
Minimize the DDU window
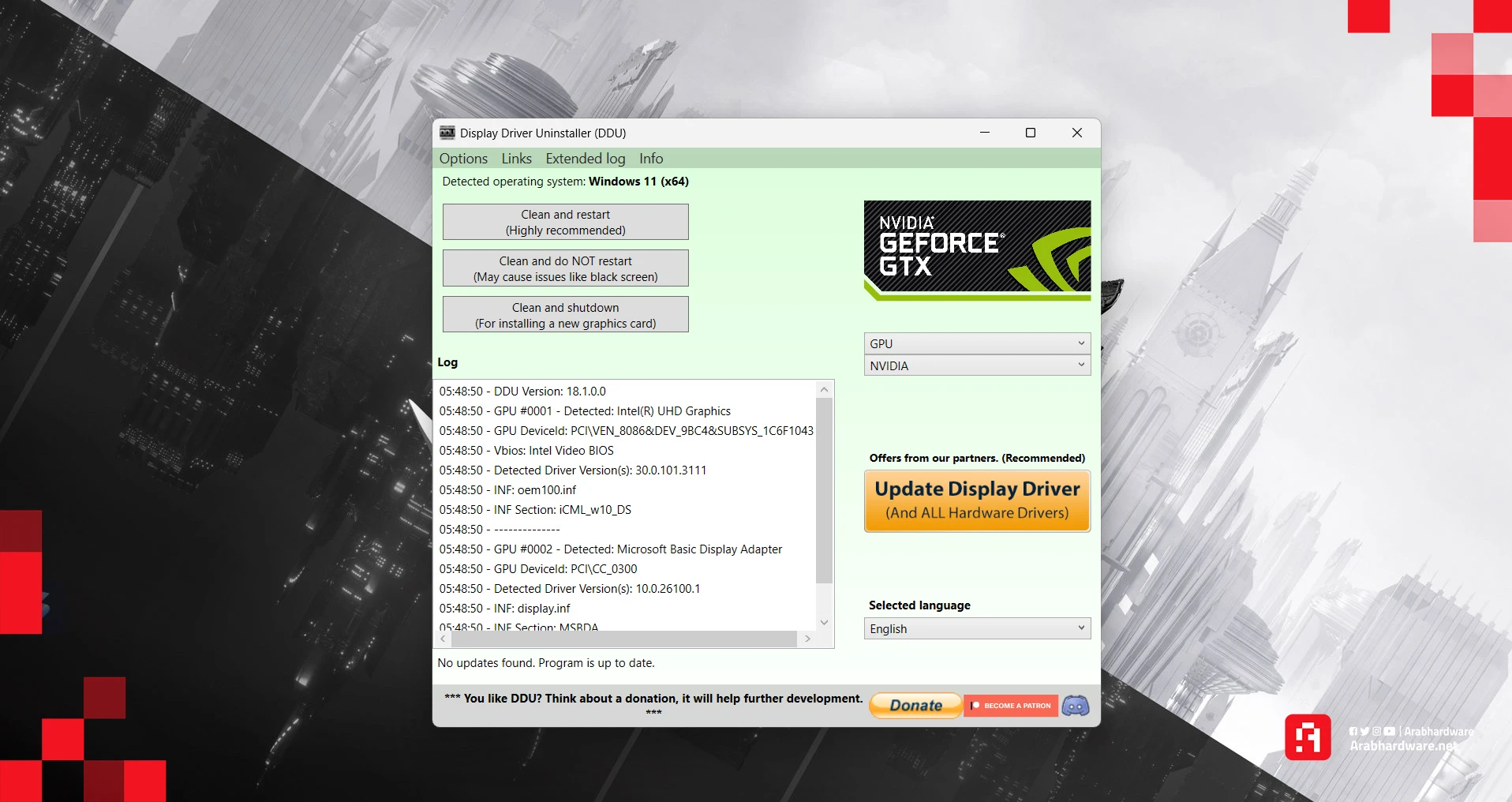(x=985, y=133)
